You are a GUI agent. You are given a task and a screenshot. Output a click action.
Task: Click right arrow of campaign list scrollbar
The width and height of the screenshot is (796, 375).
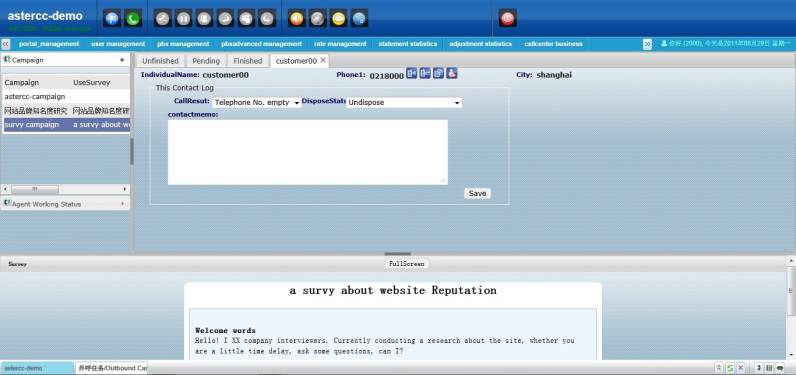[x=125, y=189]
